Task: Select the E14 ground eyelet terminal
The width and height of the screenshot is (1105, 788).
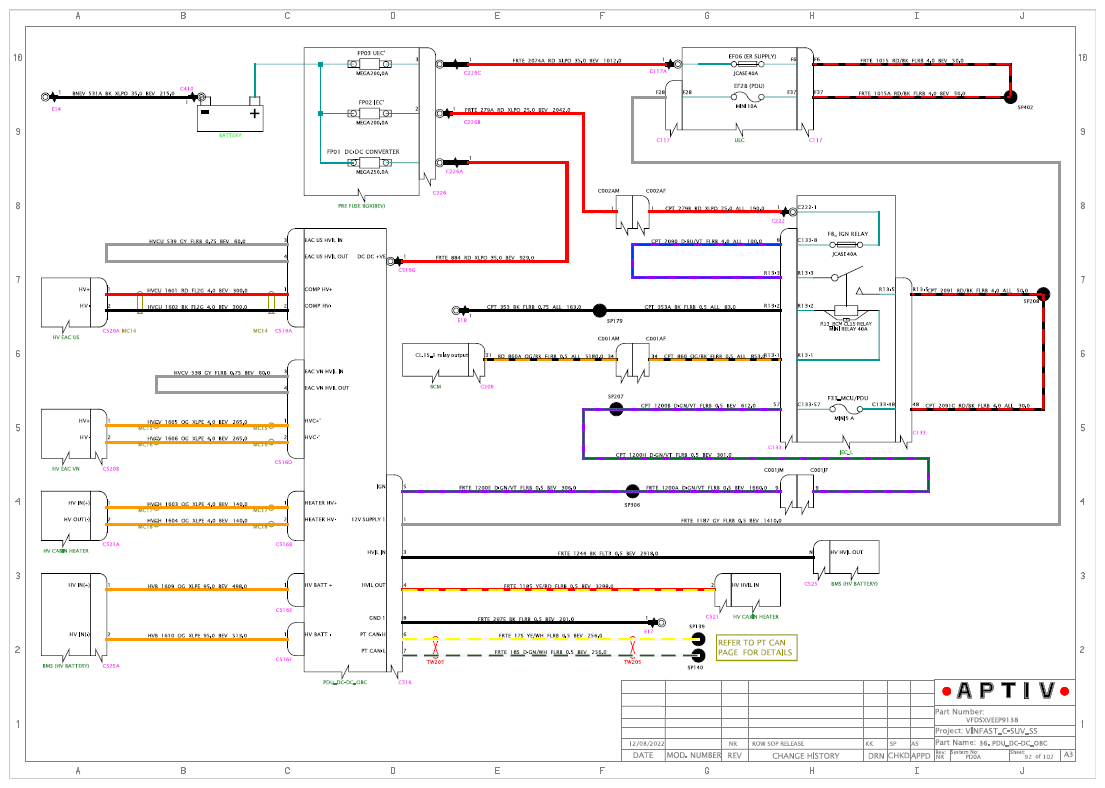Action: pyautogui.click(x=47, y=97)
